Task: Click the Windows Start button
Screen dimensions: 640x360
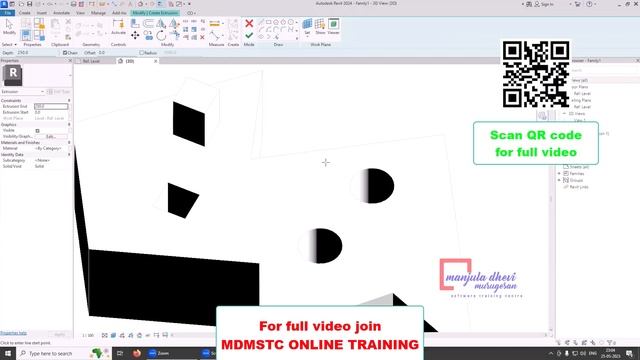Action: 8,353
